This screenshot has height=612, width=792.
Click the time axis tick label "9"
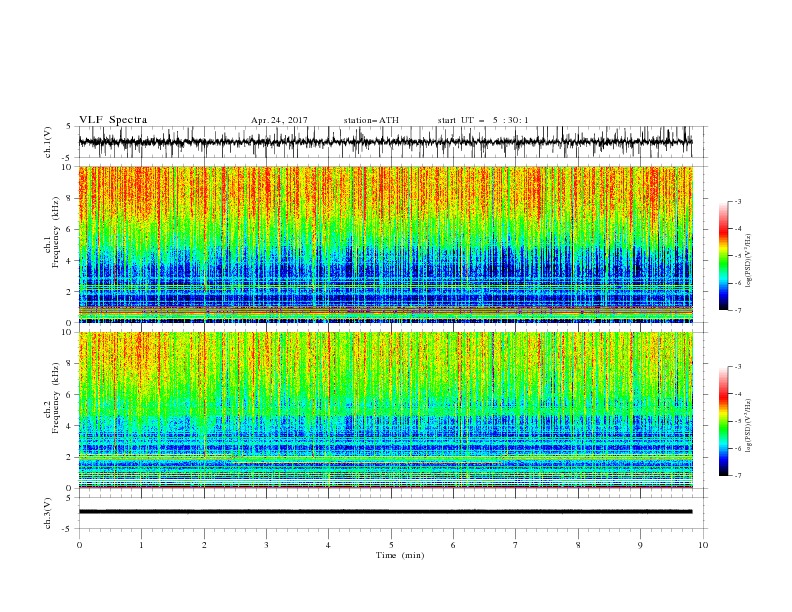[x=640, y=545]
